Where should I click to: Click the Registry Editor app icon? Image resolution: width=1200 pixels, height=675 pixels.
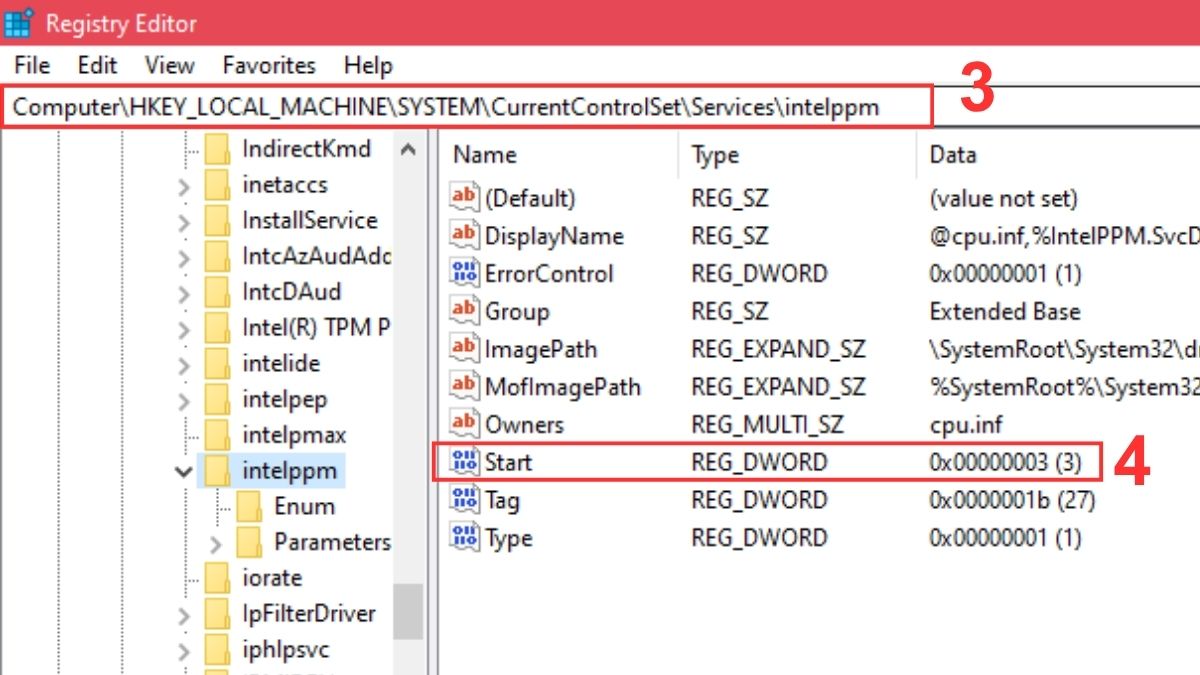pos(19,22)
